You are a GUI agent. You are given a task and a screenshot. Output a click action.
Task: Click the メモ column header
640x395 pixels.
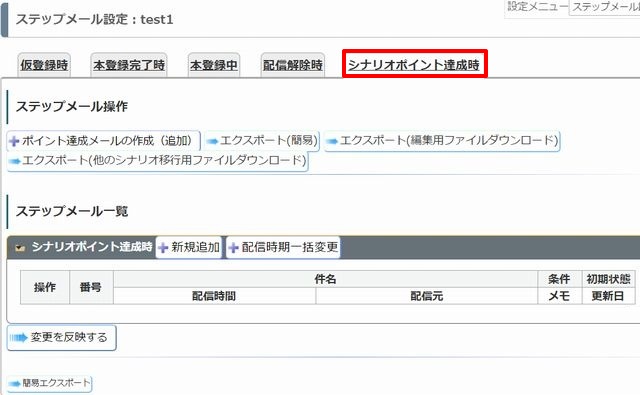pos(559,296)
